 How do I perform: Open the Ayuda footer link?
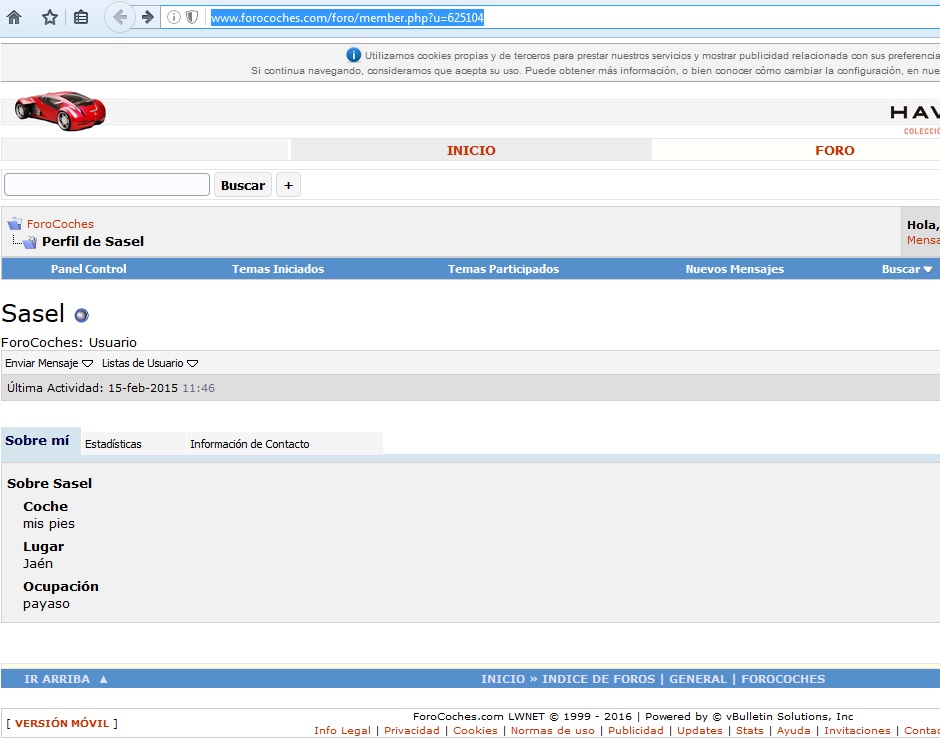point(794,731)
